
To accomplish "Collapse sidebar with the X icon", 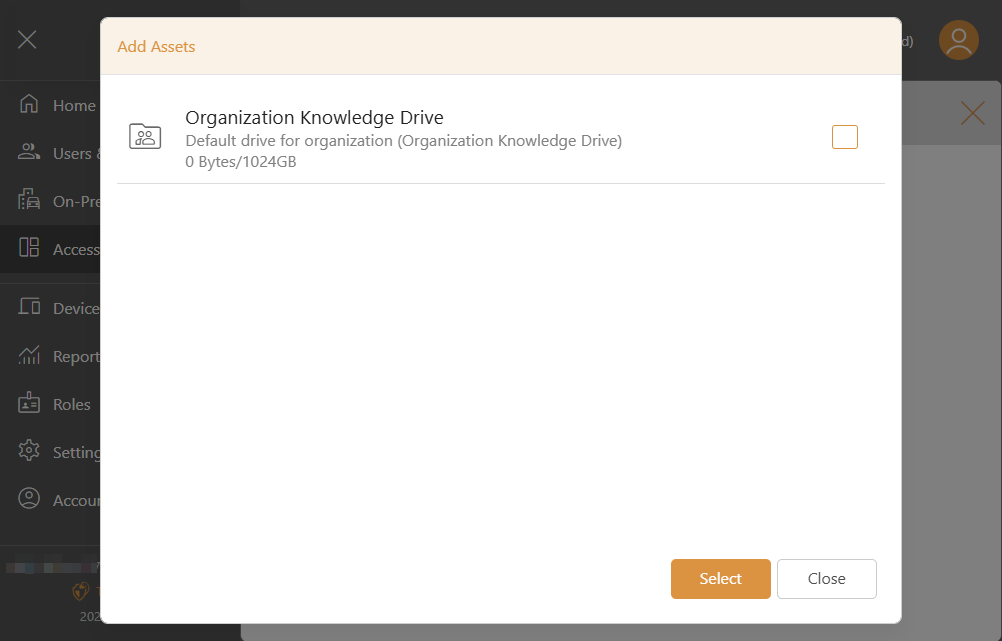I will [27, 40].
